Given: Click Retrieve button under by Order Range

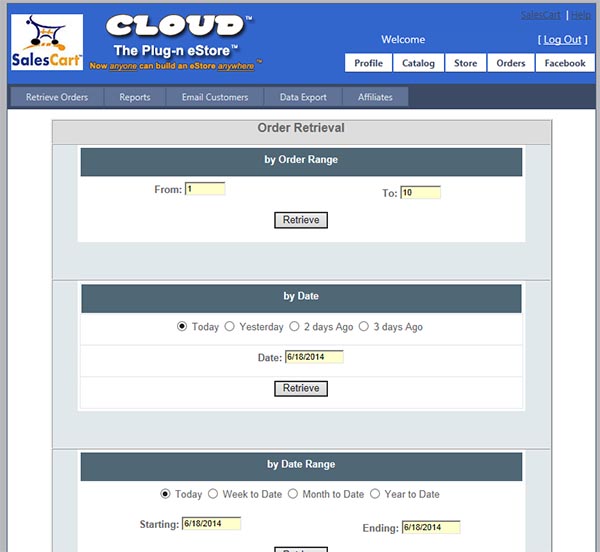Looking at the screenshot, I should [x=301, y=220].
